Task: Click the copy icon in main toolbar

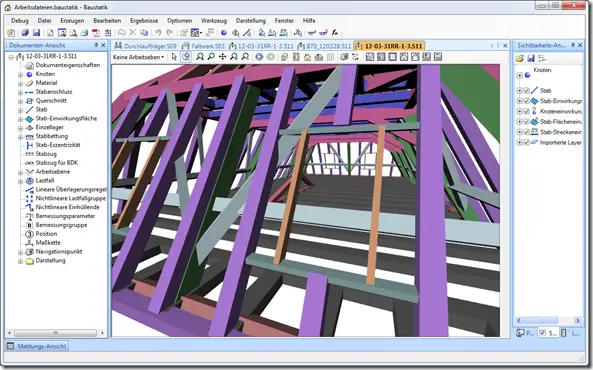Action: 144,33
